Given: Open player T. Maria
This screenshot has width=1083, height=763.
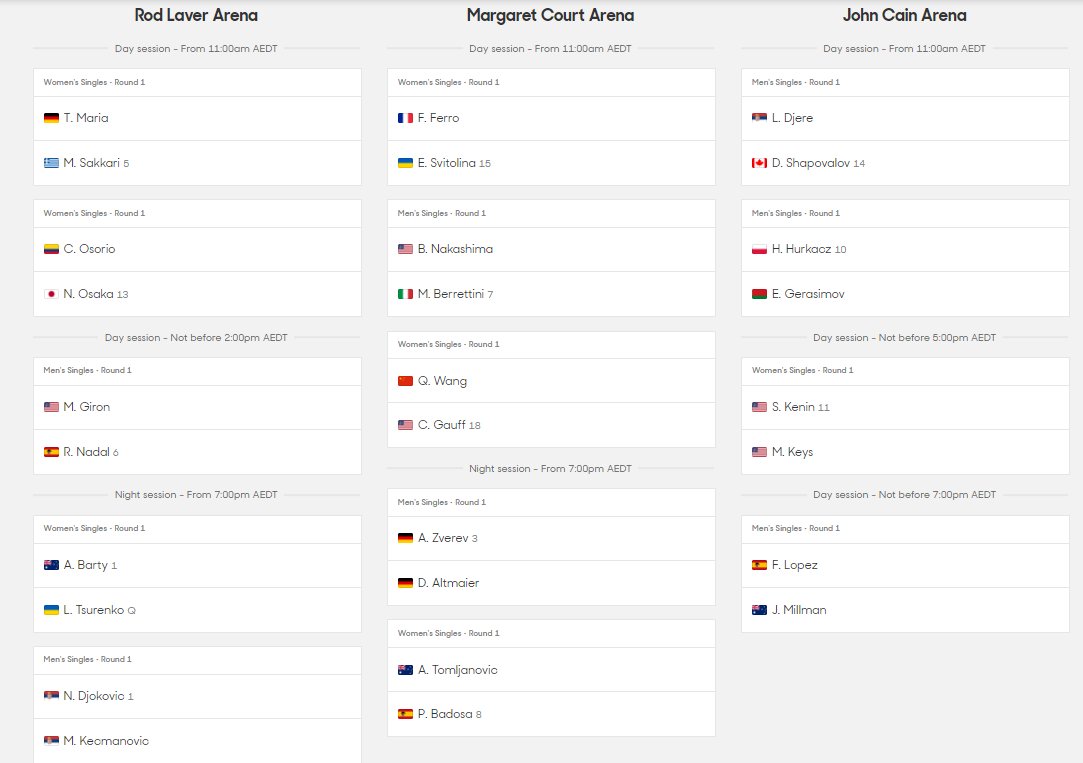Looking at the screenshot, I should pos(86,118).
